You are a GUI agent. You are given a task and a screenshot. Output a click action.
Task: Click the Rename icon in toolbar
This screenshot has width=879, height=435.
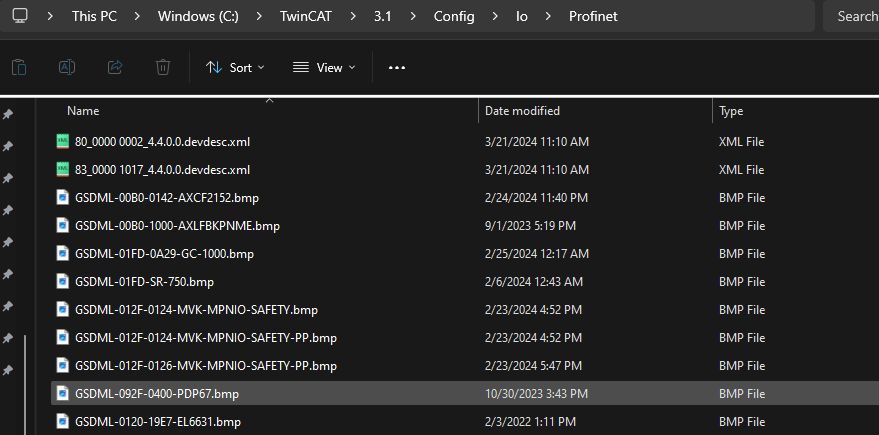pos(67,67)
